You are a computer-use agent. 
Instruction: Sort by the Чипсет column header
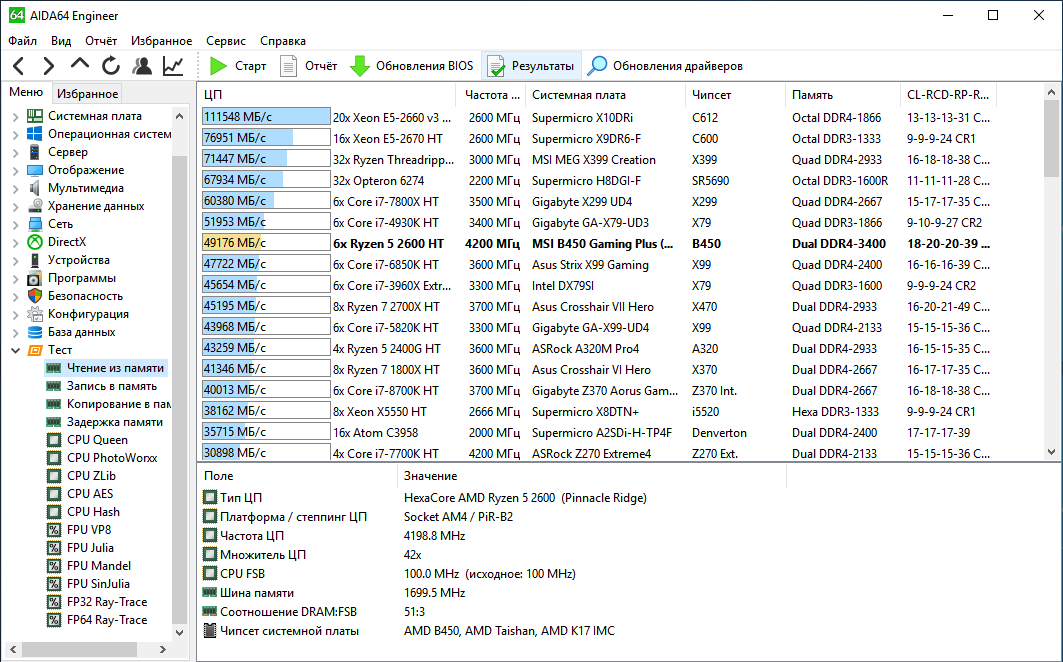(x=736, y=95)
